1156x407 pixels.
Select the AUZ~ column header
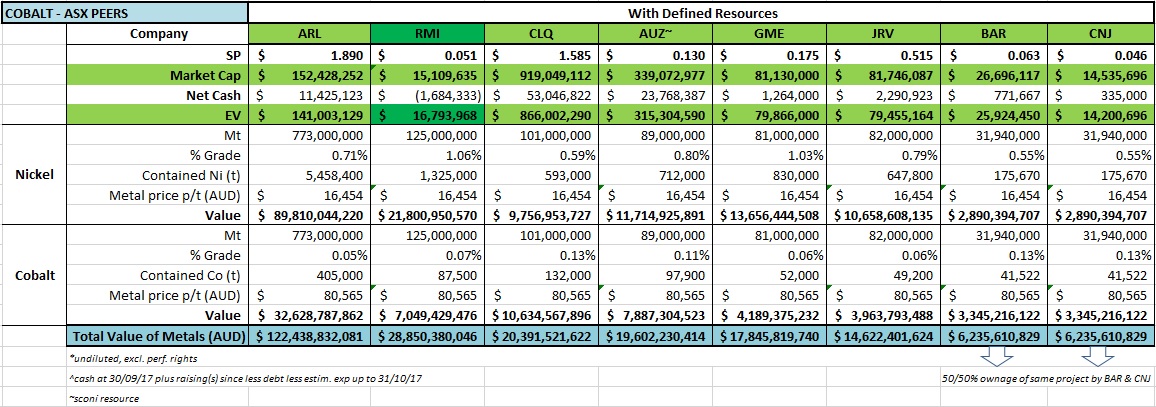click(656, 34)
